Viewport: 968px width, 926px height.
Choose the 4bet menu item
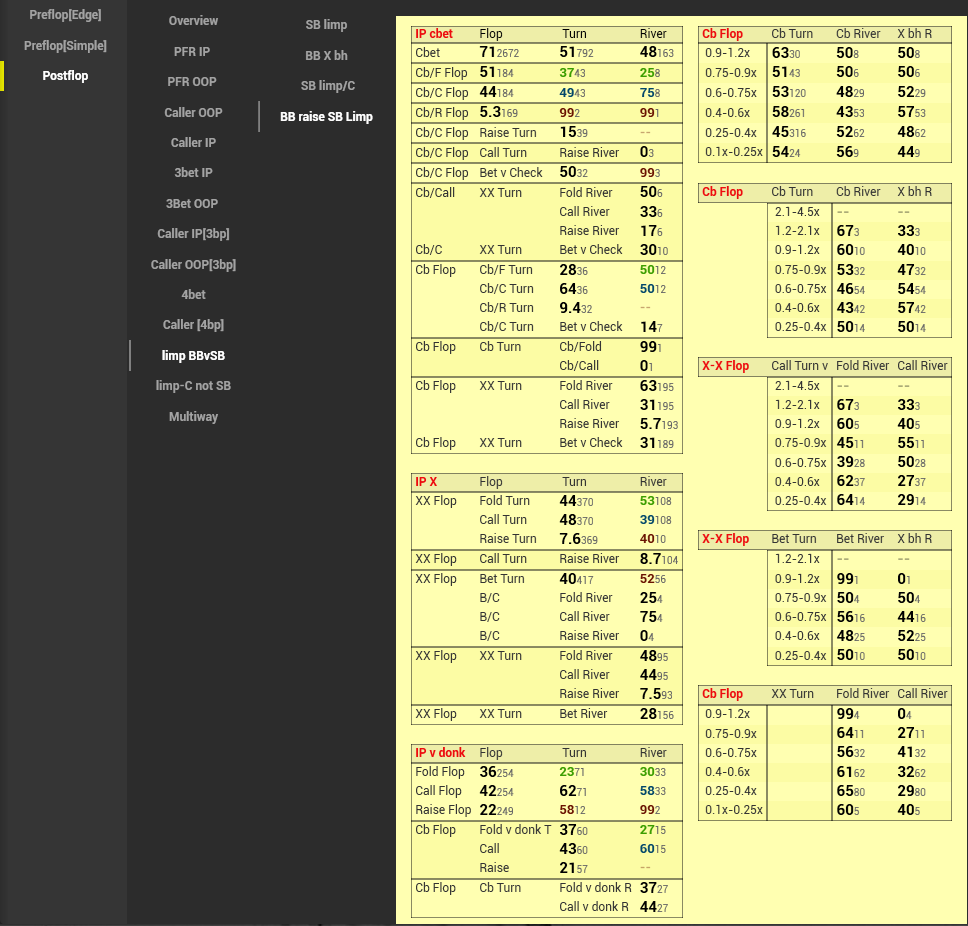coord(193,295)
